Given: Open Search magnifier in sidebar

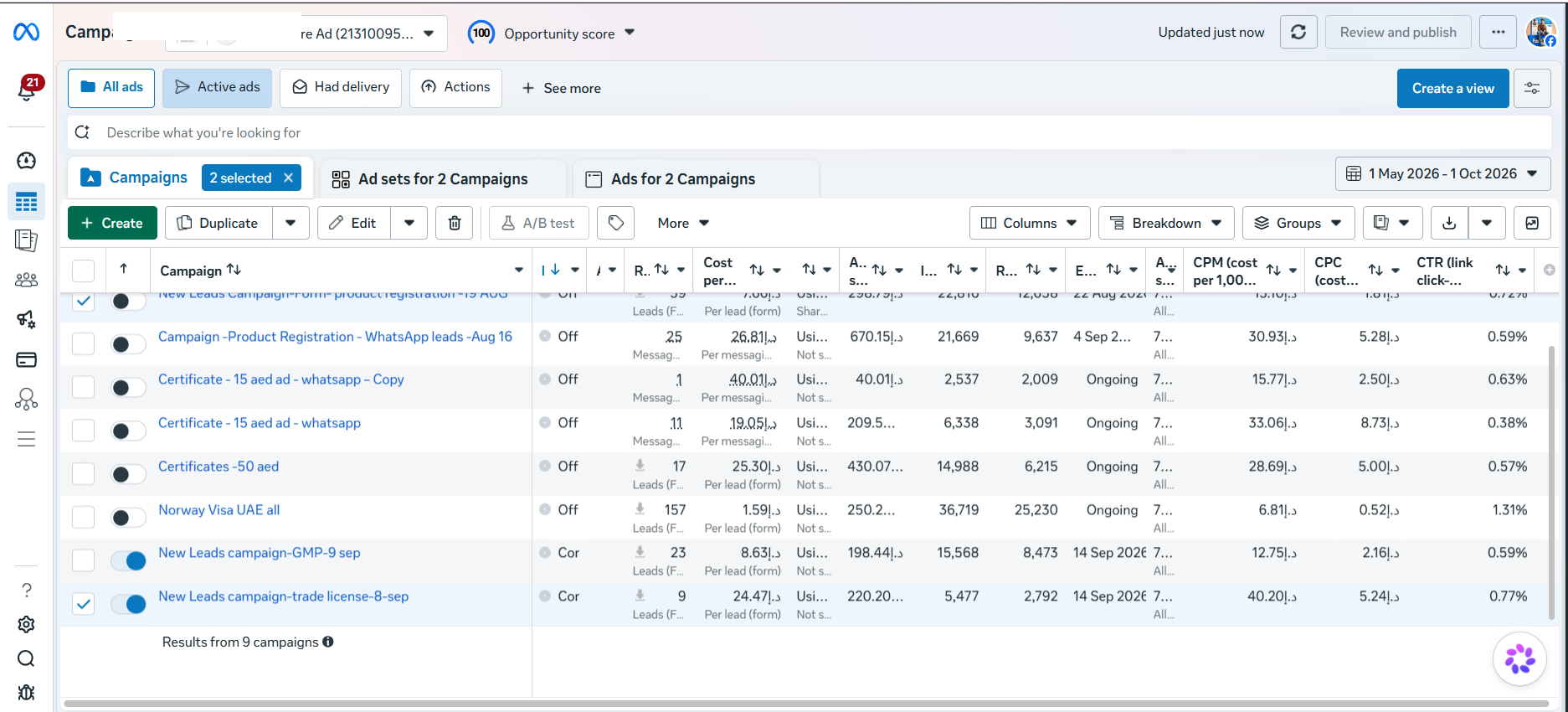Looking at the screenshot, I should (x=26, y=658).
